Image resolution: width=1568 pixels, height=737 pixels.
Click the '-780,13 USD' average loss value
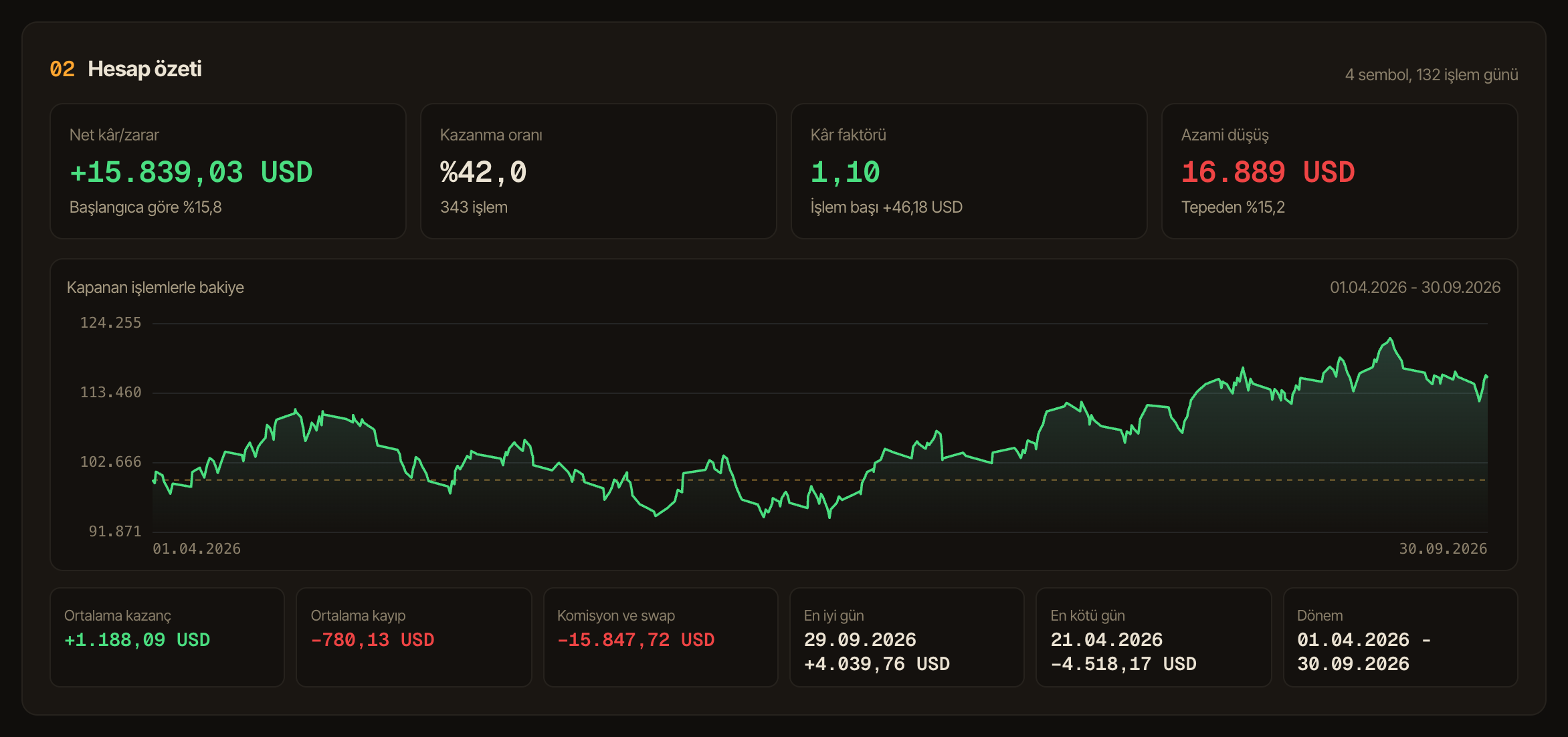[373, 640]
